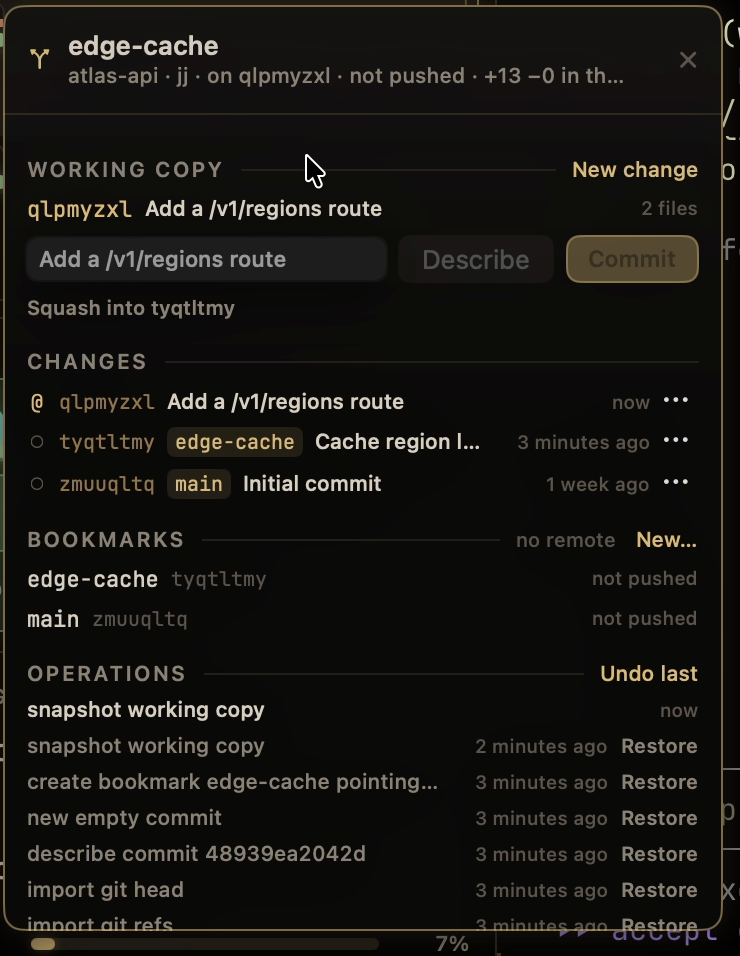The image size is (740, 956).
Task: Select the Cache region l... change description
Action: pos(397,442)
